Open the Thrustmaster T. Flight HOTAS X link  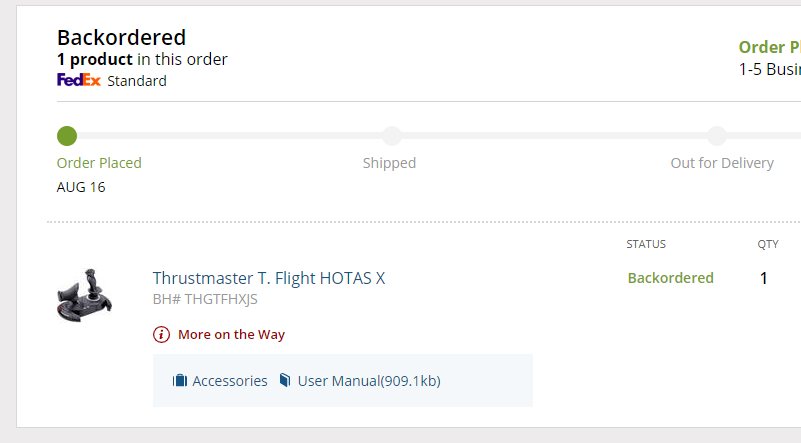268,278
